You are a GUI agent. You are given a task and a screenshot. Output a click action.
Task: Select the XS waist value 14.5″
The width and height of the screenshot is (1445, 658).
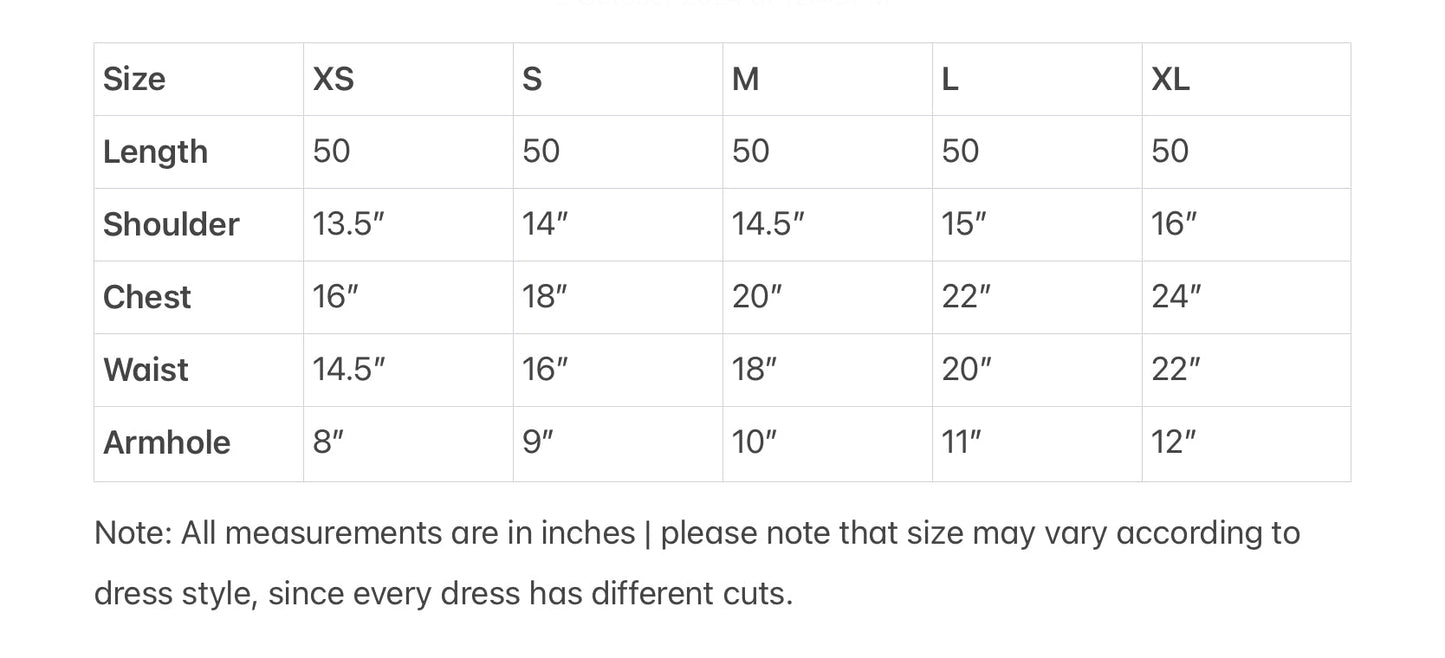pos(348,369)
